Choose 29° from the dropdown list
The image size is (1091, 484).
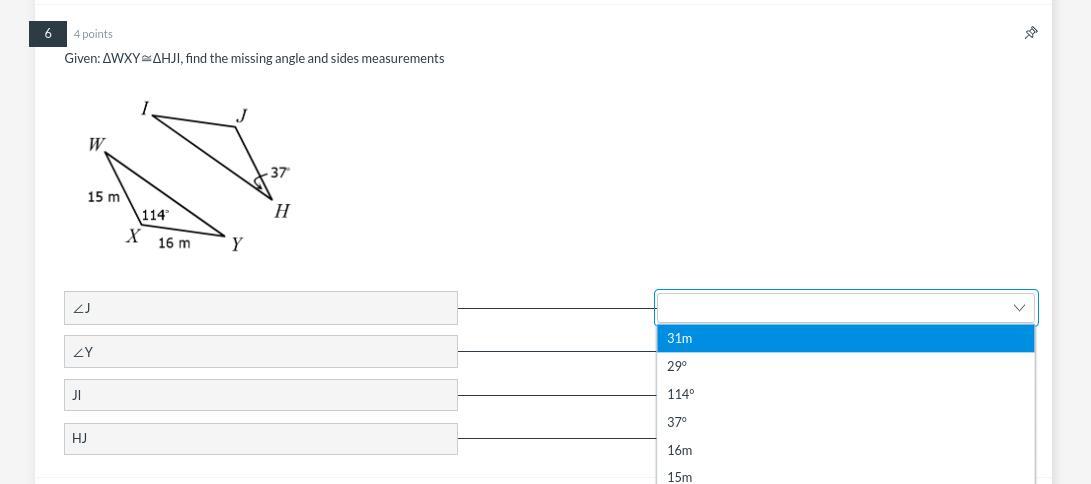(x=845, y=366)
